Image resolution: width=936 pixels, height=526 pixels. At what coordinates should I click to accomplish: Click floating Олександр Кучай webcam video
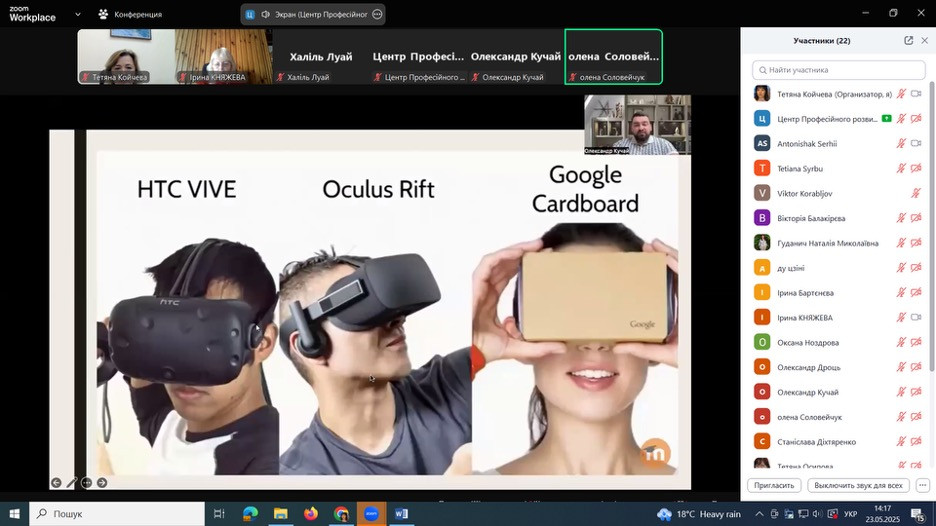638,124
